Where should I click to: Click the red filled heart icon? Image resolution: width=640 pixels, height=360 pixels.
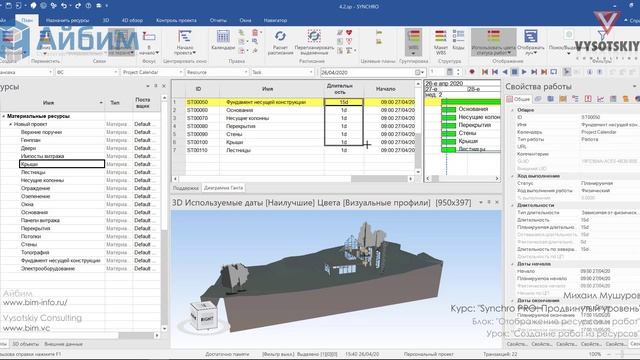coord(349,32)
